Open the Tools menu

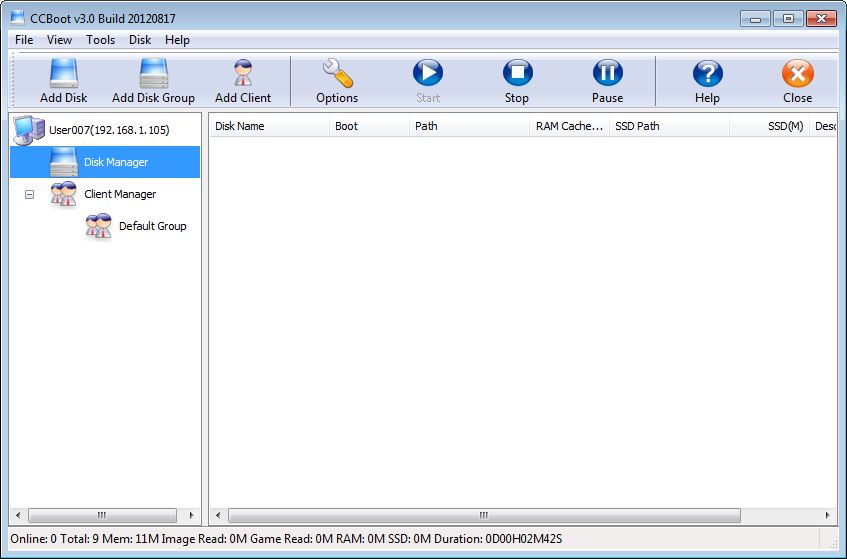click(100, 40)
